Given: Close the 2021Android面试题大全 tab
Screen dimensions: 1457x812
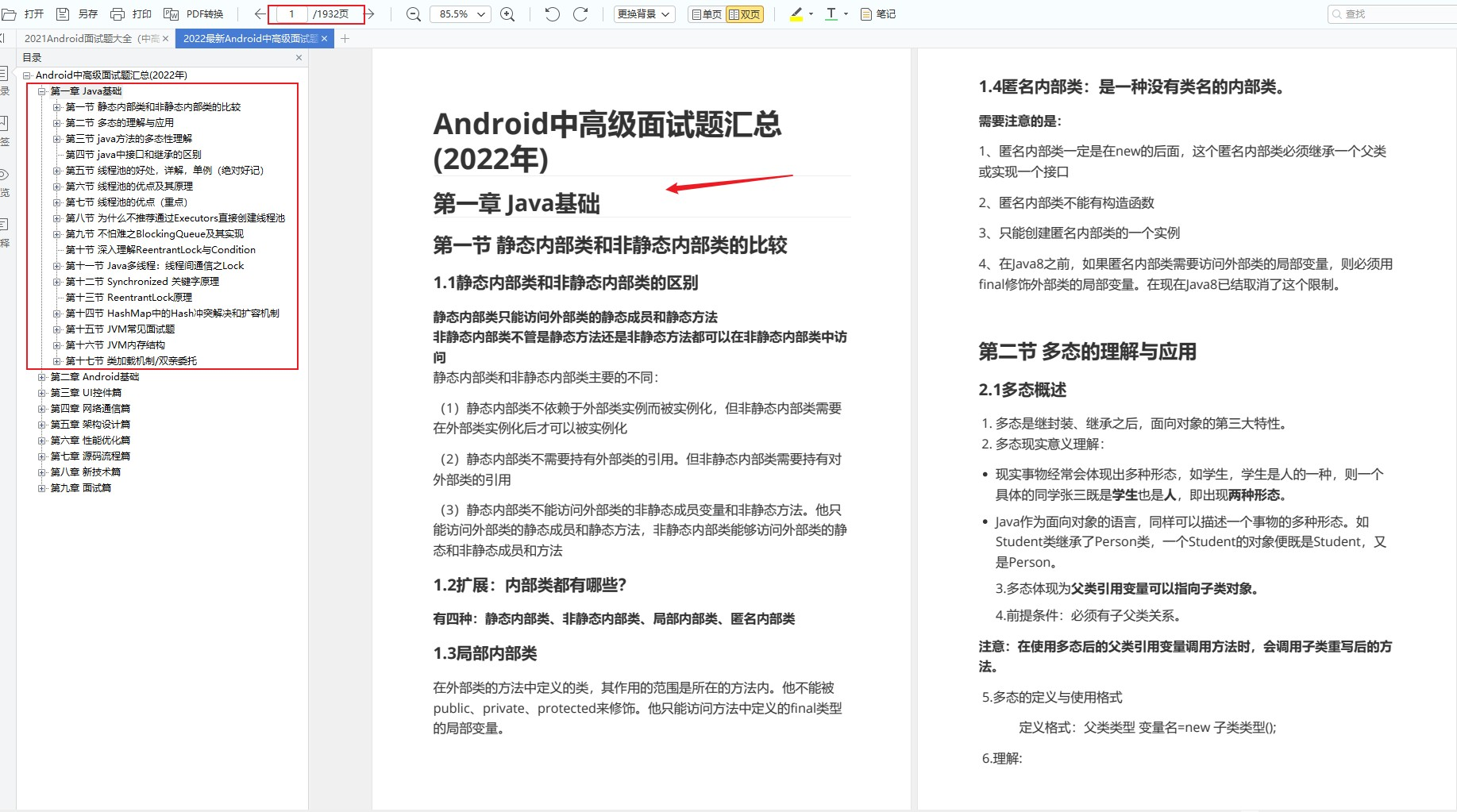Looking at the screenshot, I should tap(166, 38).
